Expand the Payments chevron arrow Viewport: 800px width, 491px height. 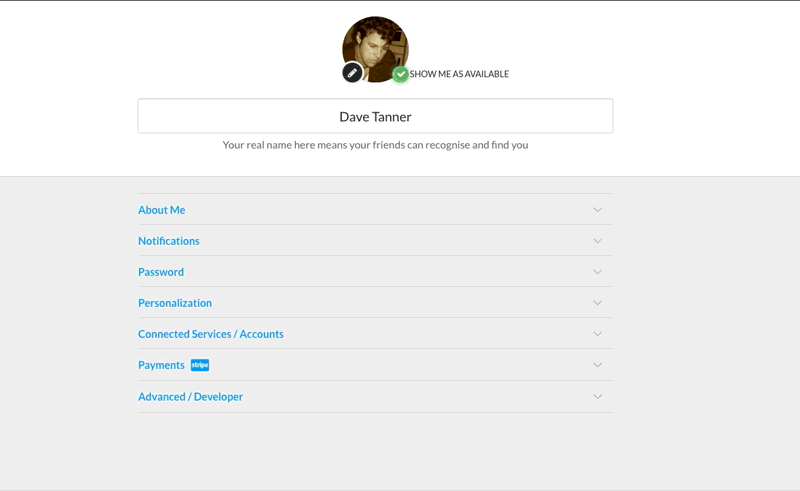[597, 365]
